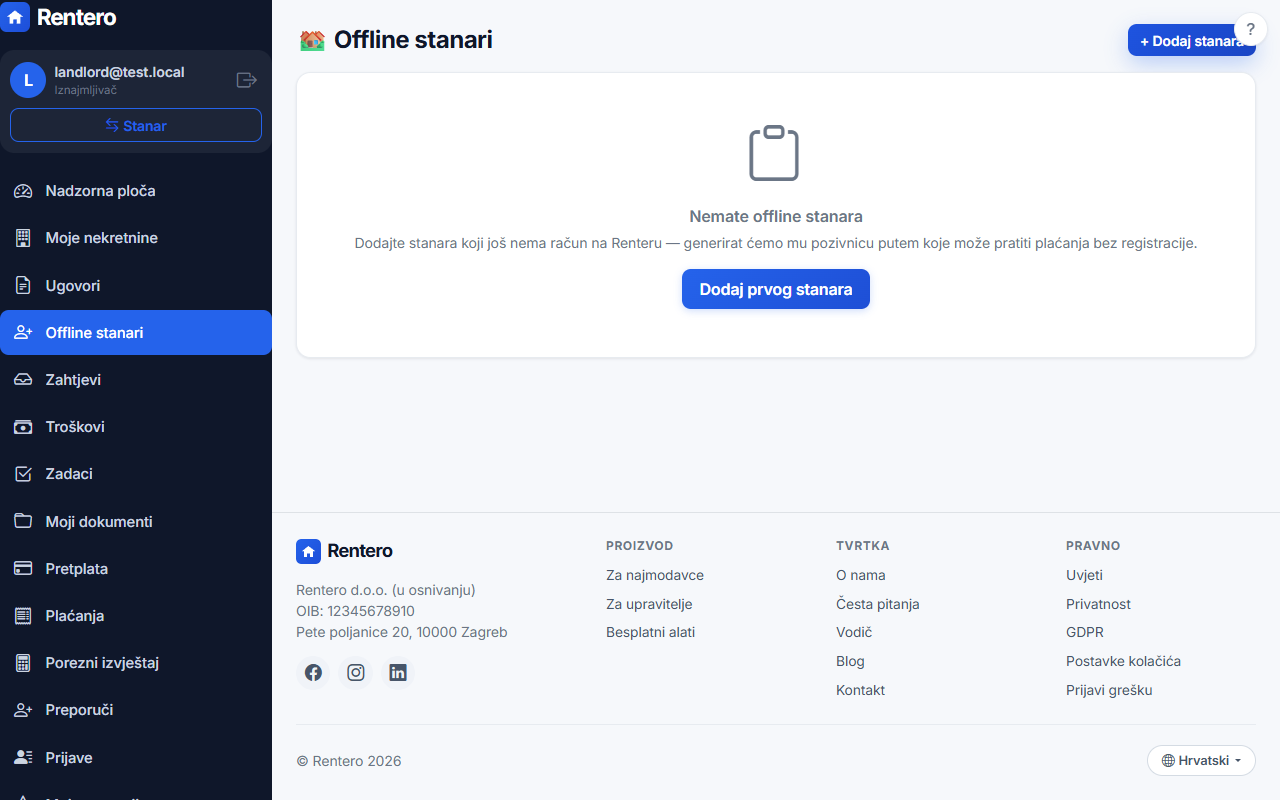Open Nadzorna ploča in sidebar
1280x800 pixels.
tap(136, 191)
